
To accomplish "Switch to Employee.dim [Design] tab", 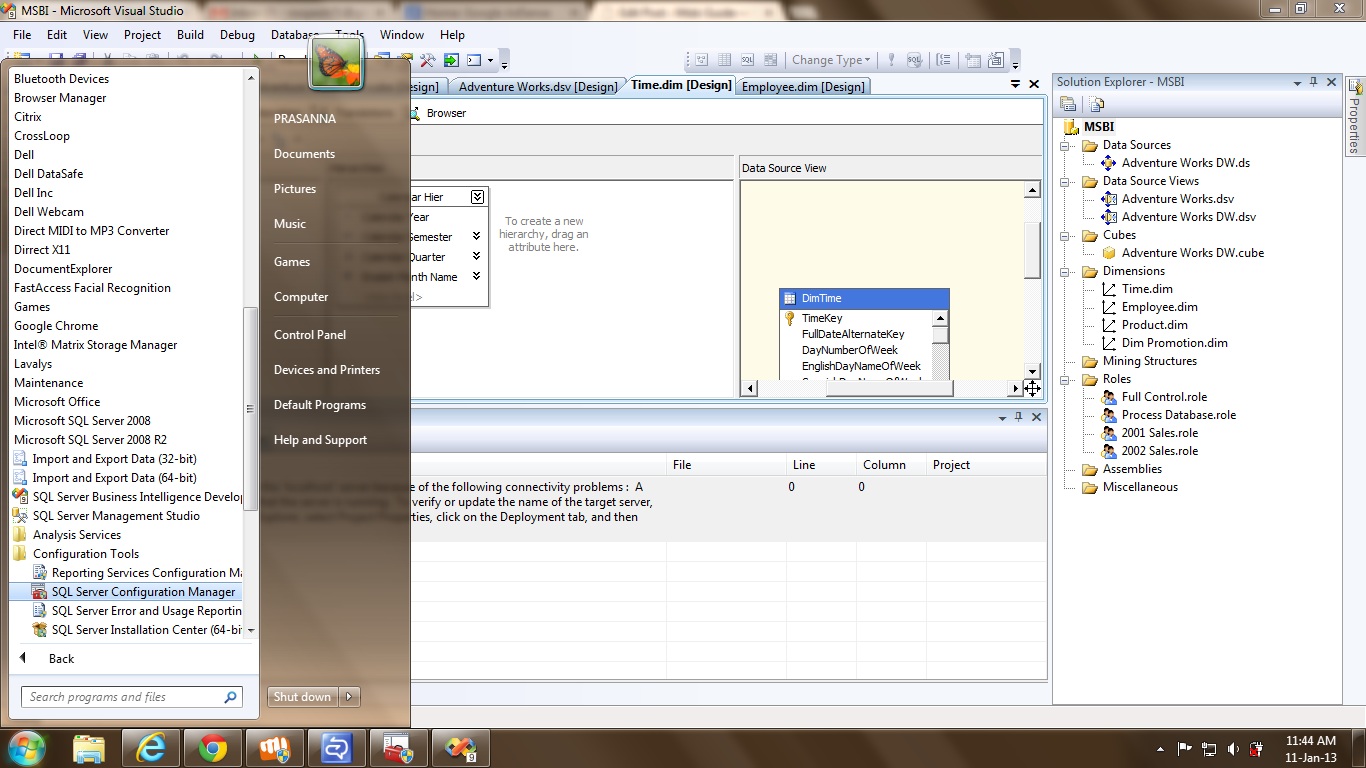I will click(803, 87).
